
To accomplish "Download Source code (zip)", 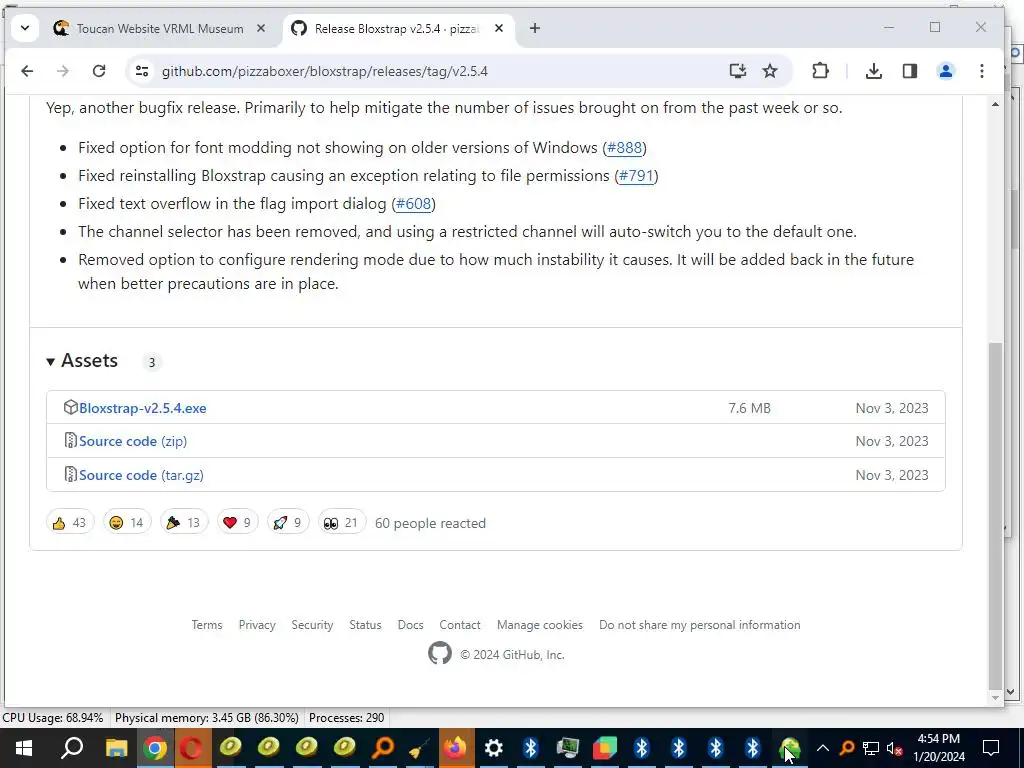I will (x=133, y=441).
